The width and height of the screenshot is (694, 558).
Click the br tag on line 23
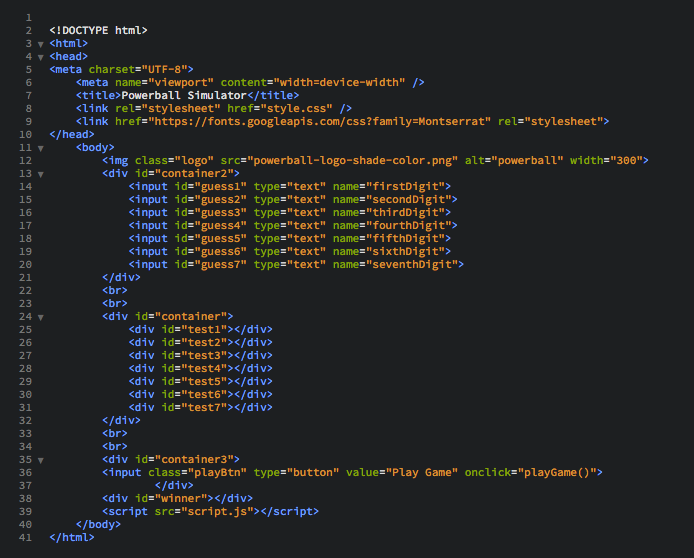tap(115, 304)
